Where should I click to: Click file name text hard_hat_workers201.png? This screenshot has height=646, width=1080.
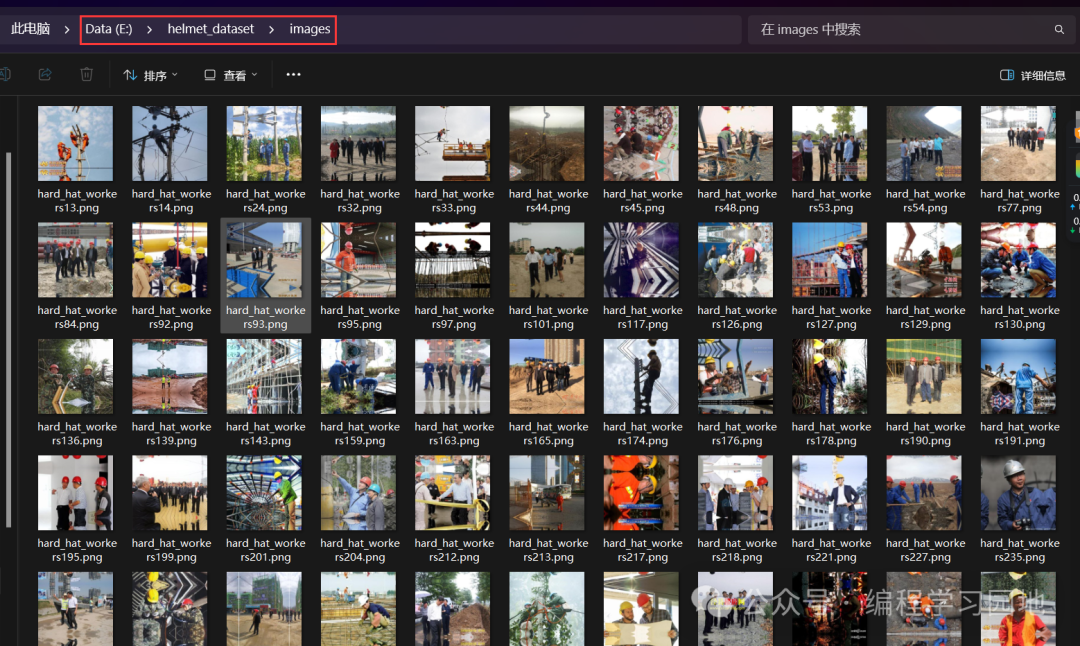coord(266,550)
